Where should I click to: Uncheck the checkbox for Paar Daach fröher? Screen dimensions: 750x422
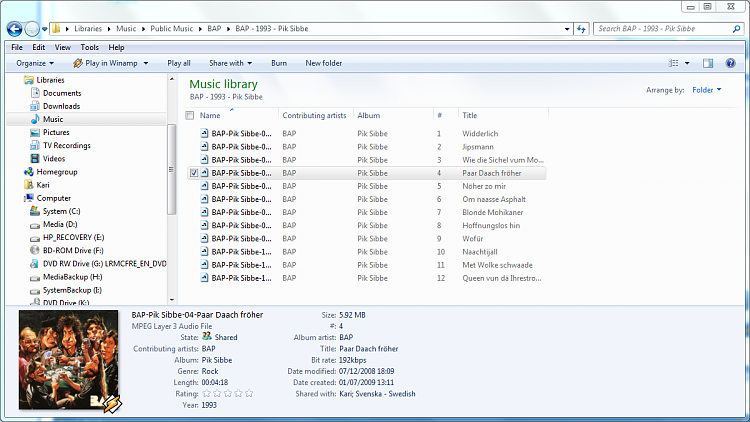point(194,173)
